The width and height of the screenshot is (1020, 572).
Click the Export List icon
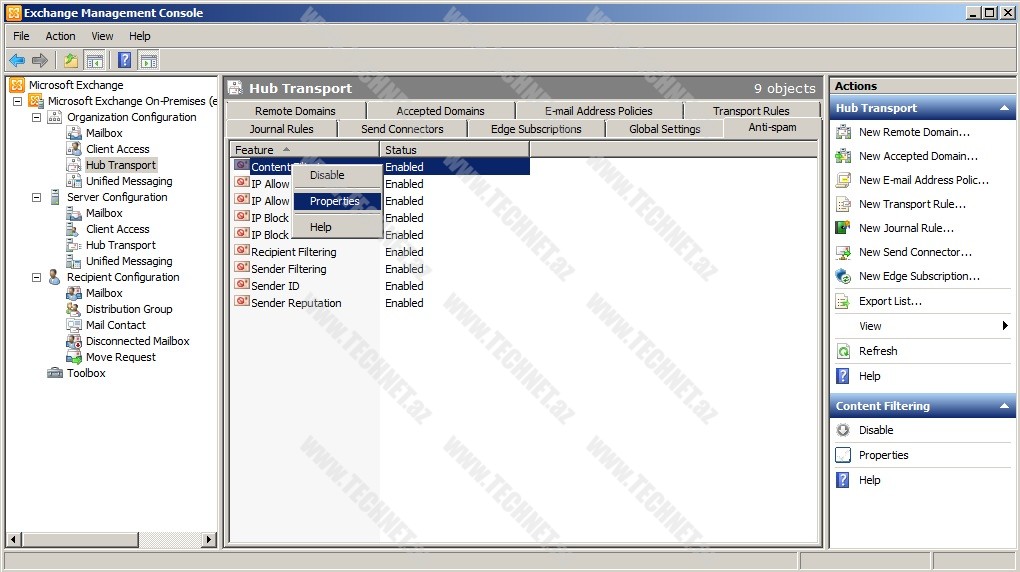[x=843, y=301]
